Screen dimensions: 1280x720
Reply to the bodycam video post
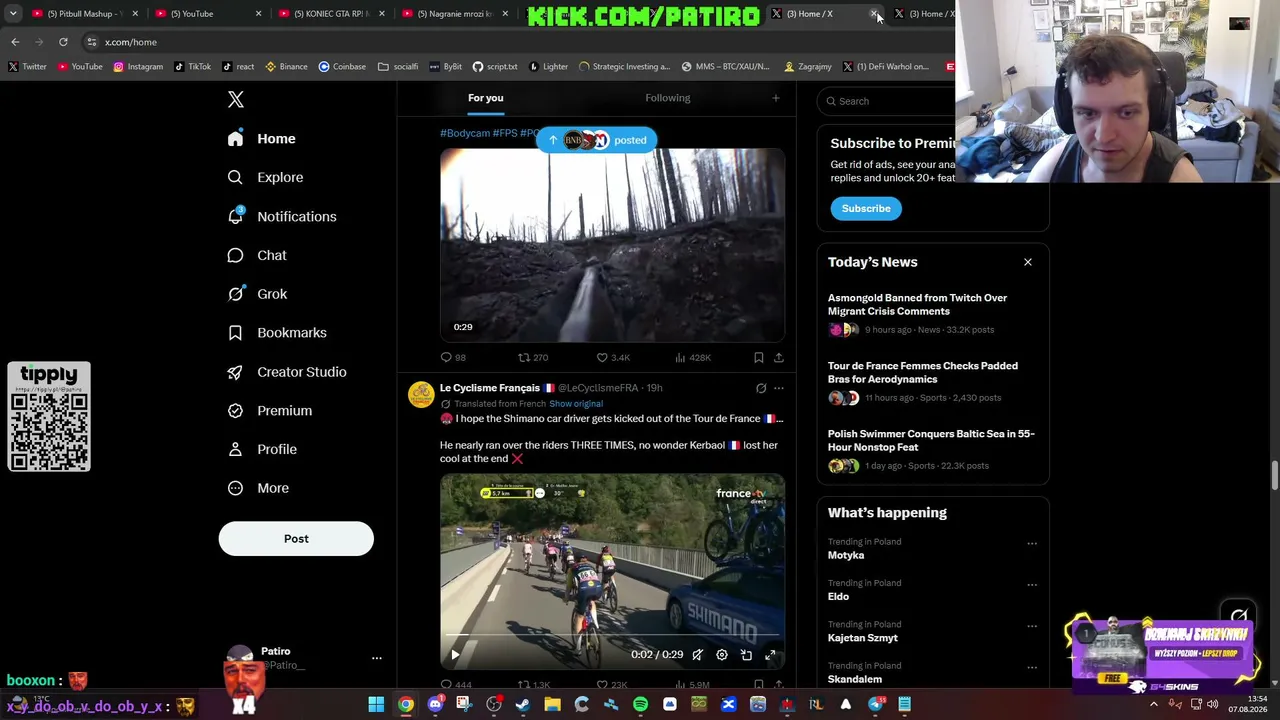point(453,357)
